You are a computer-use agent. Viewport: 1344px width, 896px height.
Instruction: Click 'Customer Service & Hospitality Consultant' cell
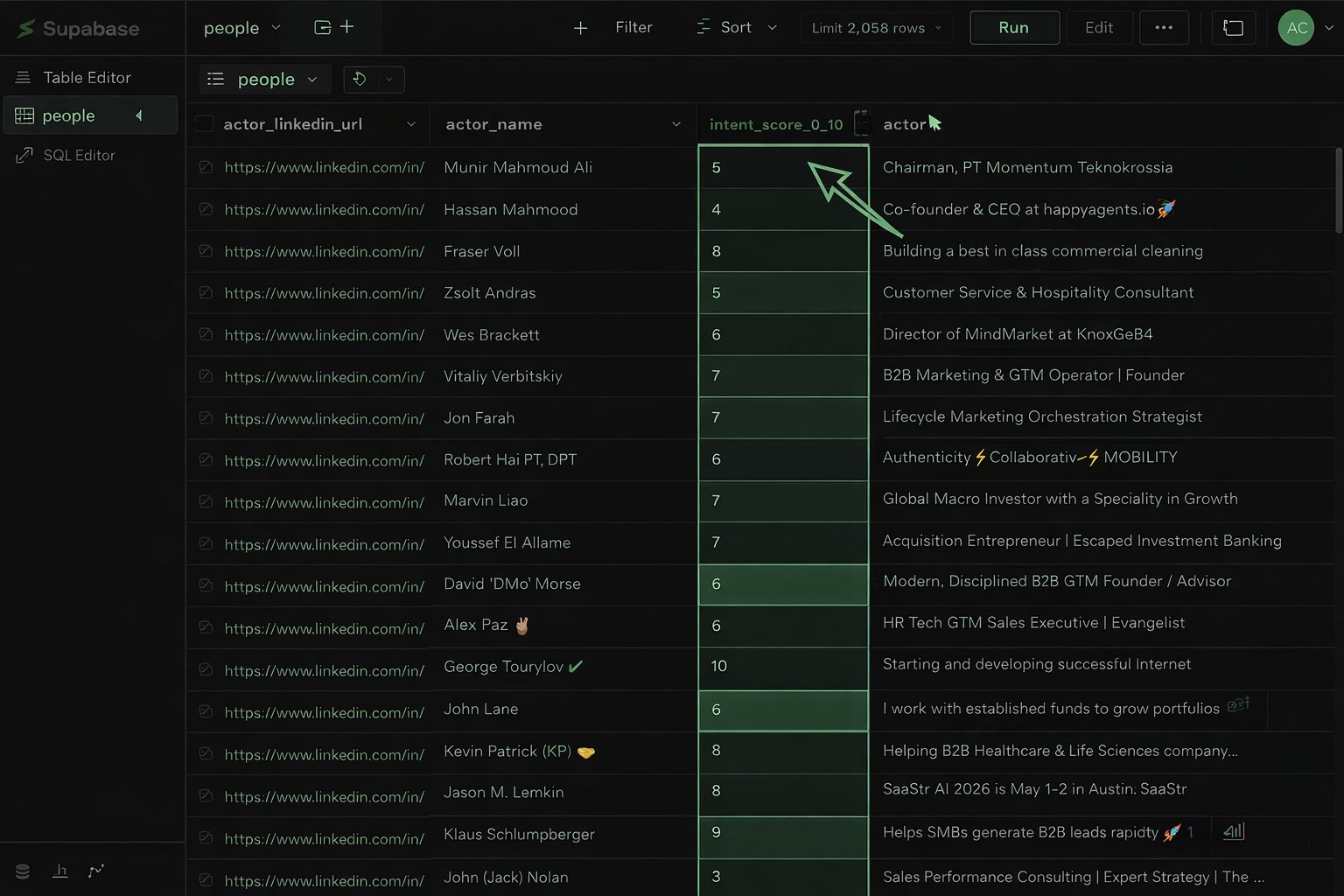tap(1038, 292)
